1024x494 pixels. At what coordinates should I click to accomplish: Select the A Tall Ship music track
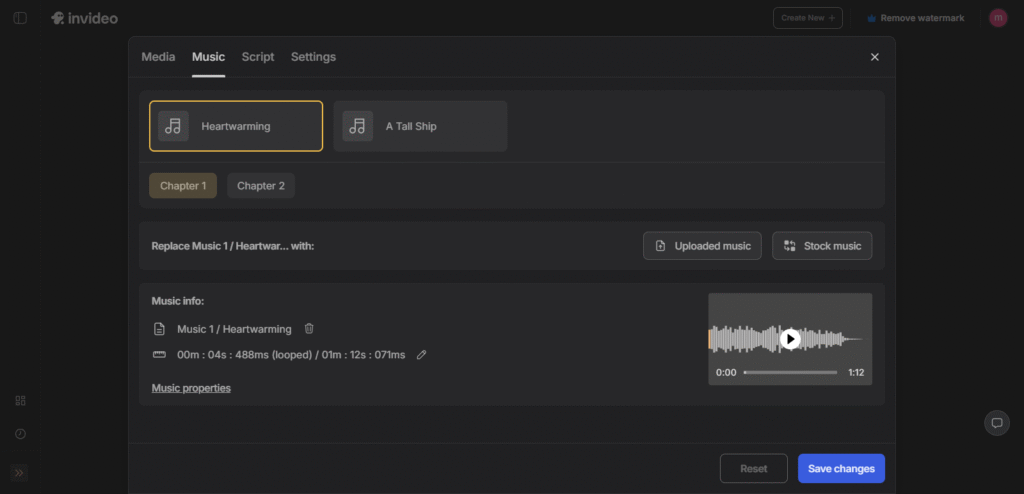(x=420, y=126)
